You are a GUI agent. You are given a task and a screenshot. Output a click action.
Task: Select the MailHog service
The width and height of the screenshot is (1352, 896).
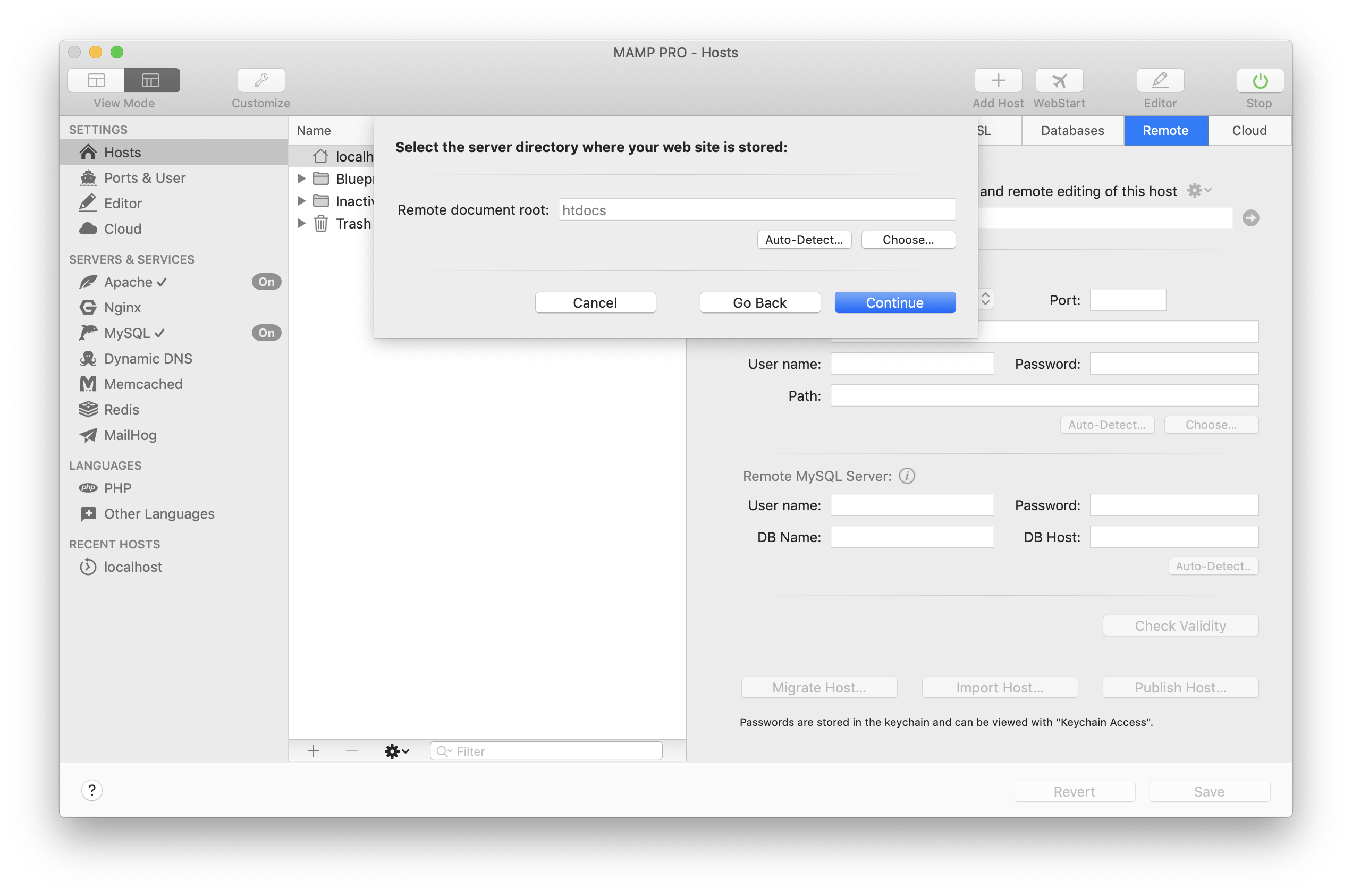click(x=129, y=435)
